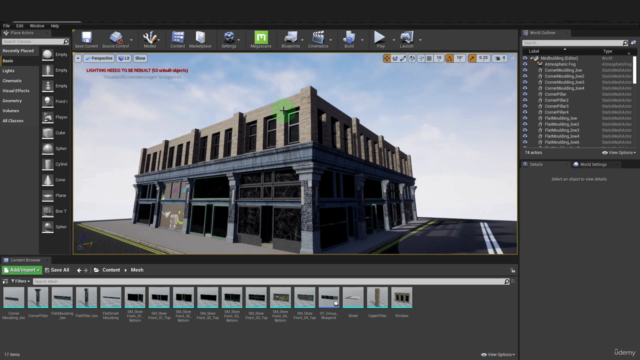Image resolution: width=640 pixels, height=360 pixels.
Task: Toggle visibility of Modbuilding (Editor) world
Action: (525, 58)
